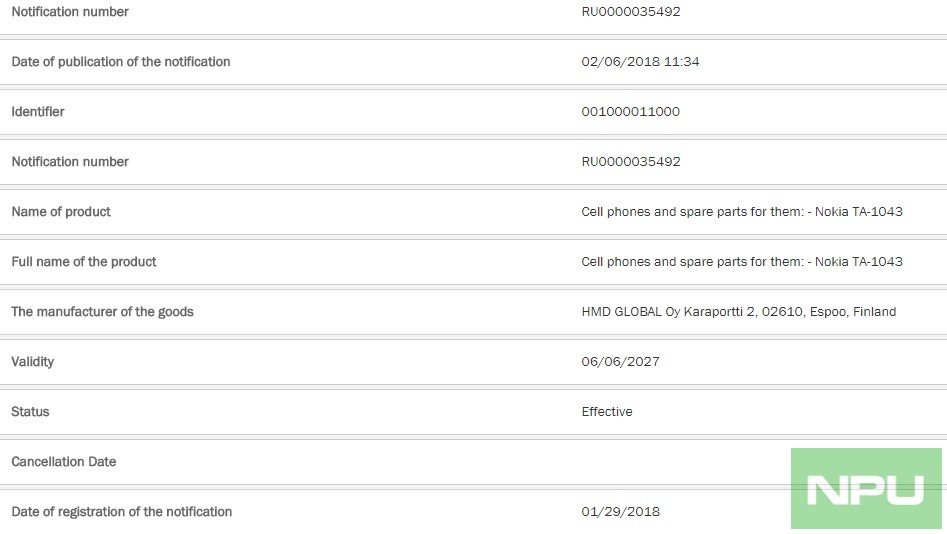Click the Name of product label
This screenshot has width=947, height=534.
click(61, 211)
